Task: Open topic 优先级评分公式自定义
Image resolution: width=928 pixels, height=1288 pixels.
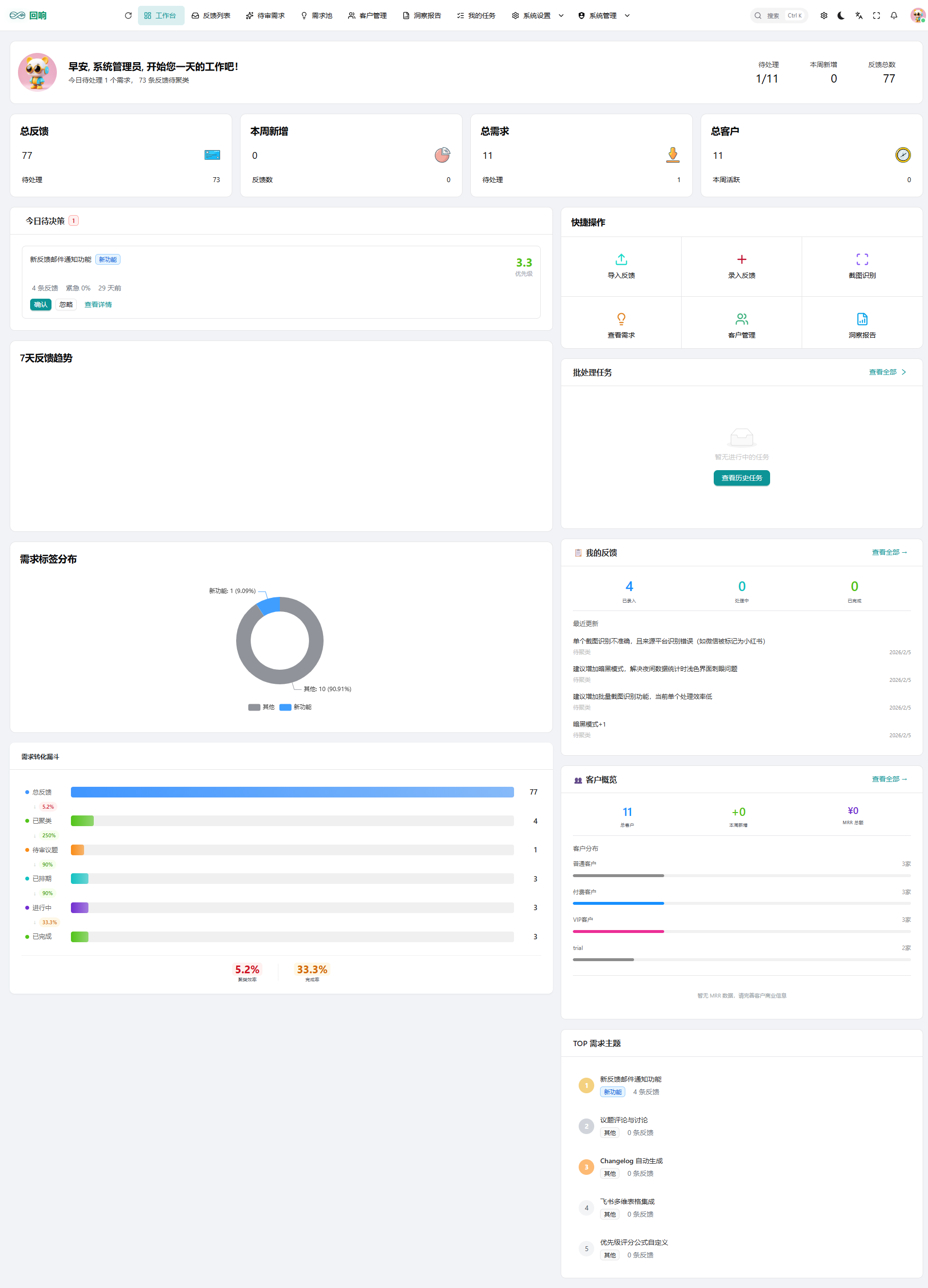Action: click(x=634, y=1242)
